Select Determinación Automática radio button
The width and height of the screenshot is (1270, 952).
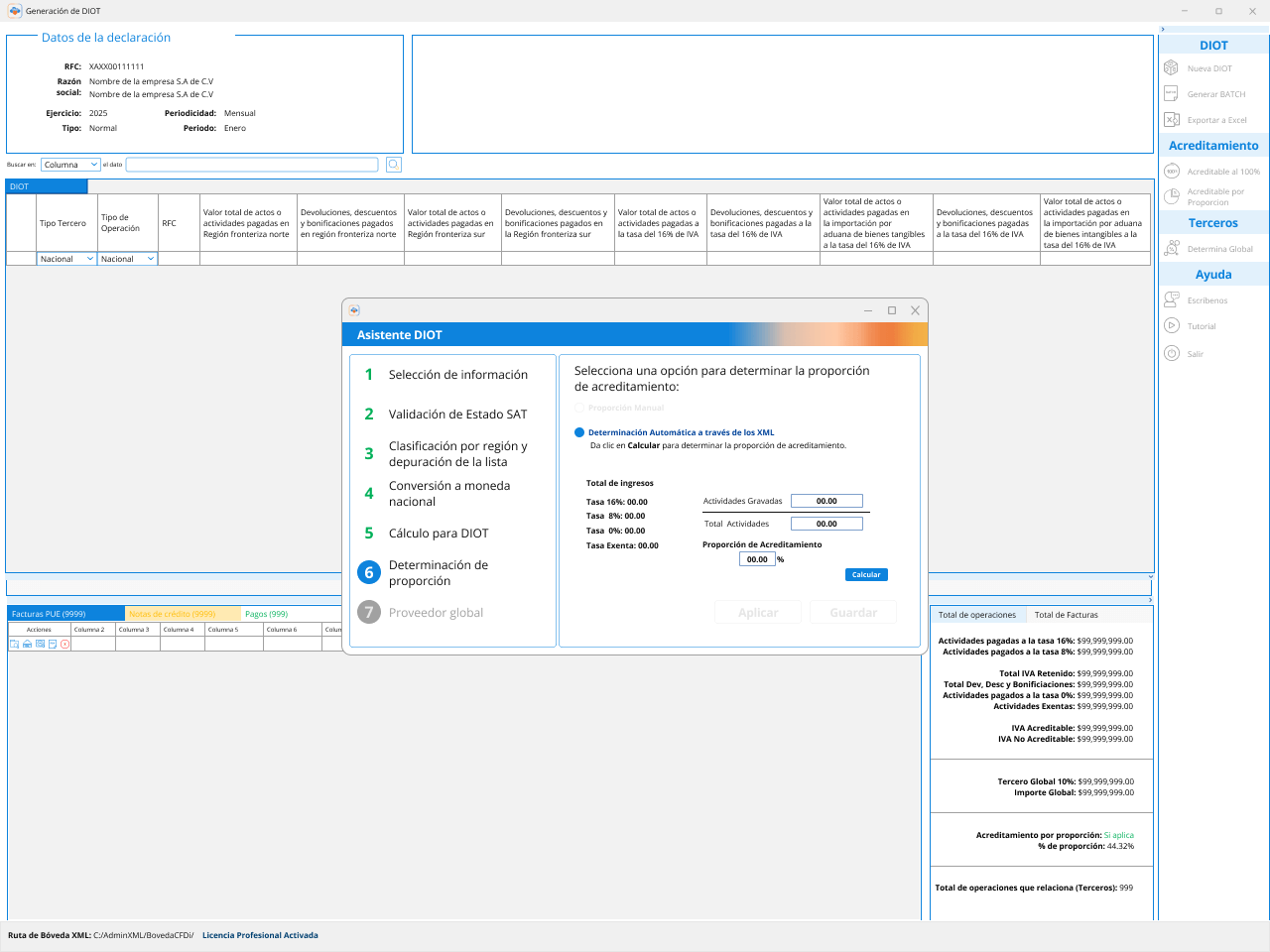(579, 432)
